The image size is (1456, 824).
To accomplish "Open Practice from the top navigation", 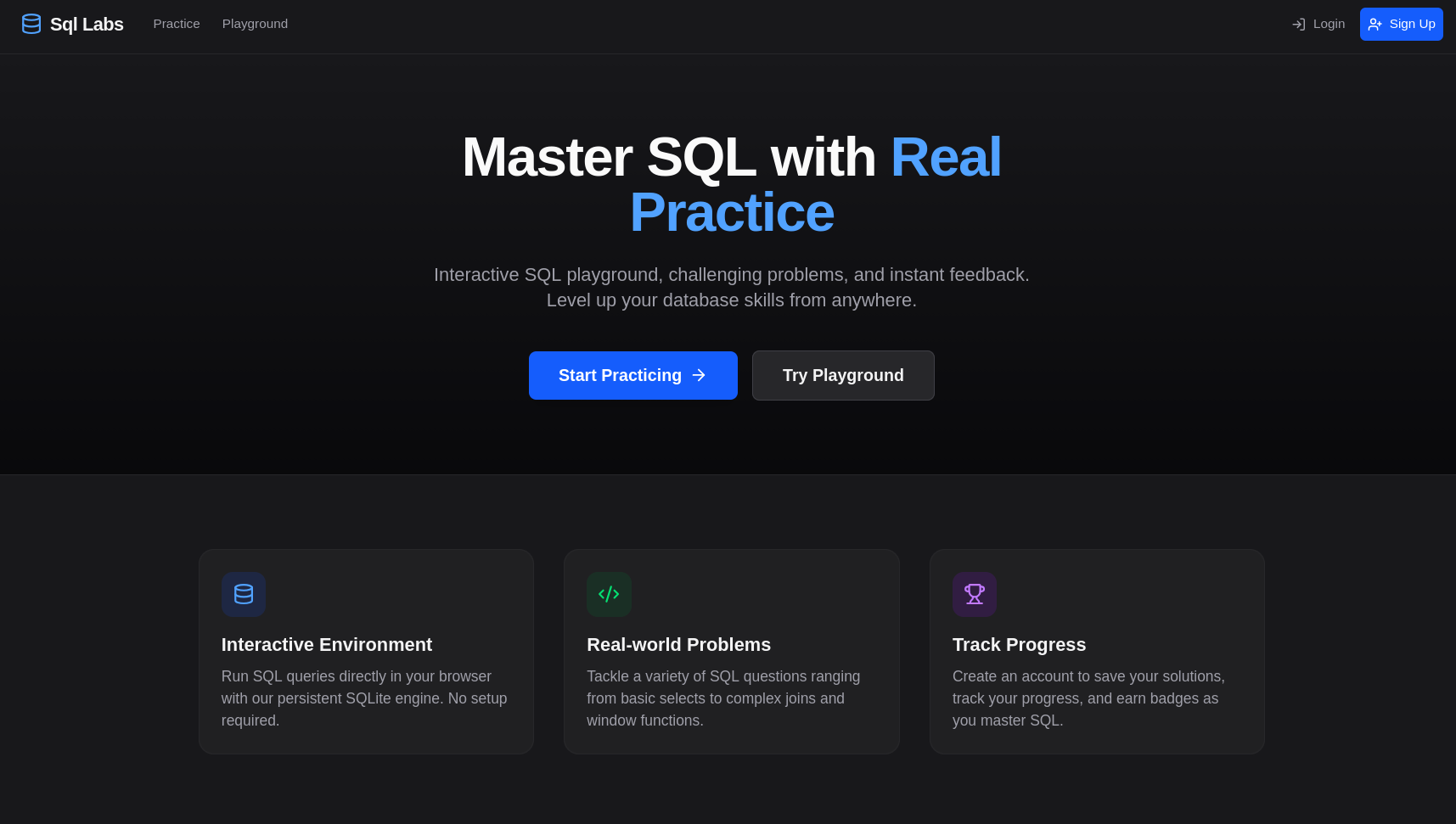I will coord(176,24).
